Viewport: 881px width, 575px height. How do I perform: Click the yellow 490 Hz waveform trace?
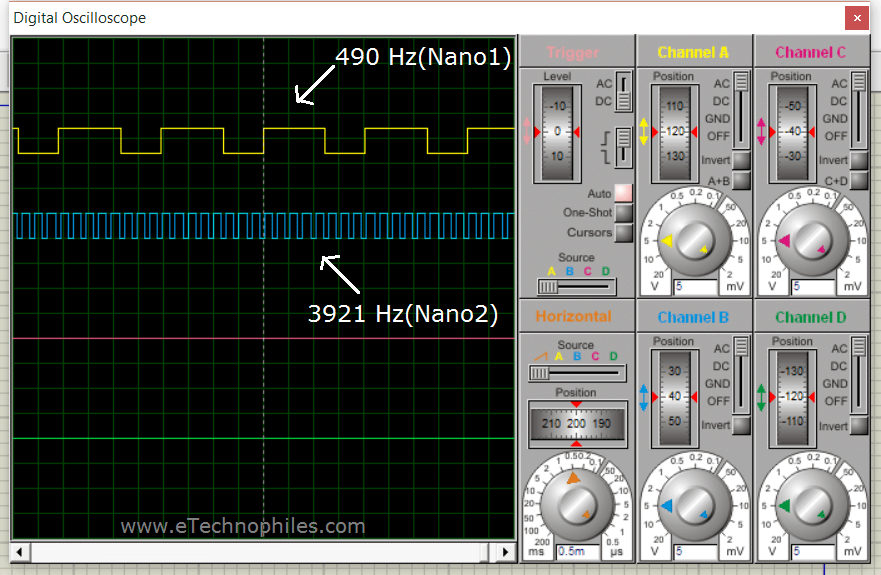pyautogui.click(x=263, y=141)
